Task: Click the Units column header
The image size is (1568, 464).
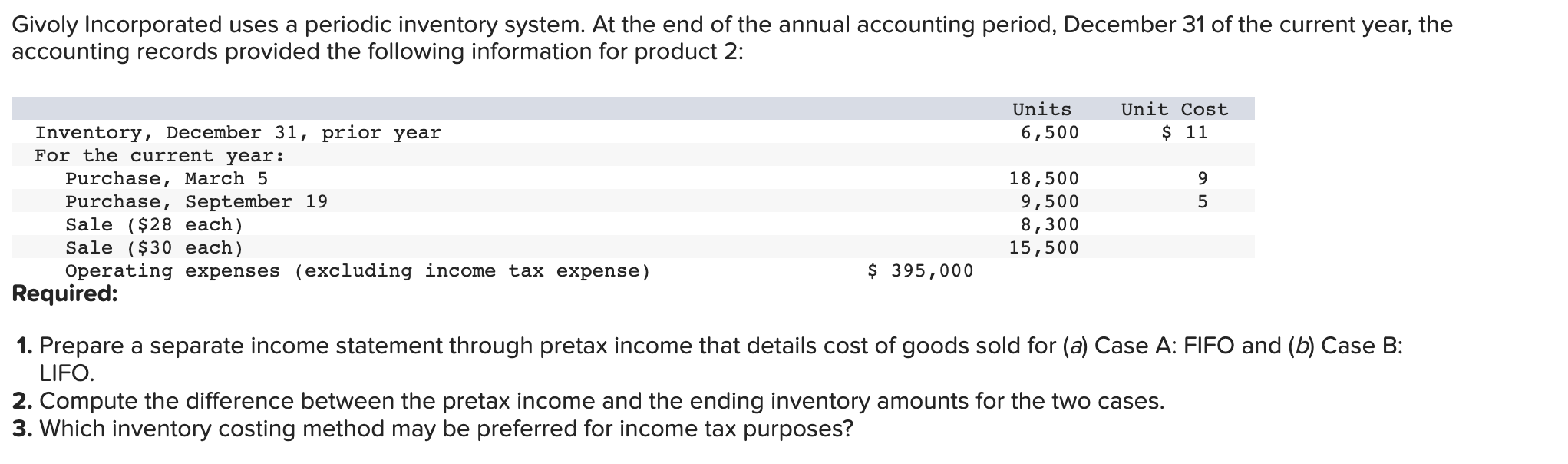Action: (1041, 109)
